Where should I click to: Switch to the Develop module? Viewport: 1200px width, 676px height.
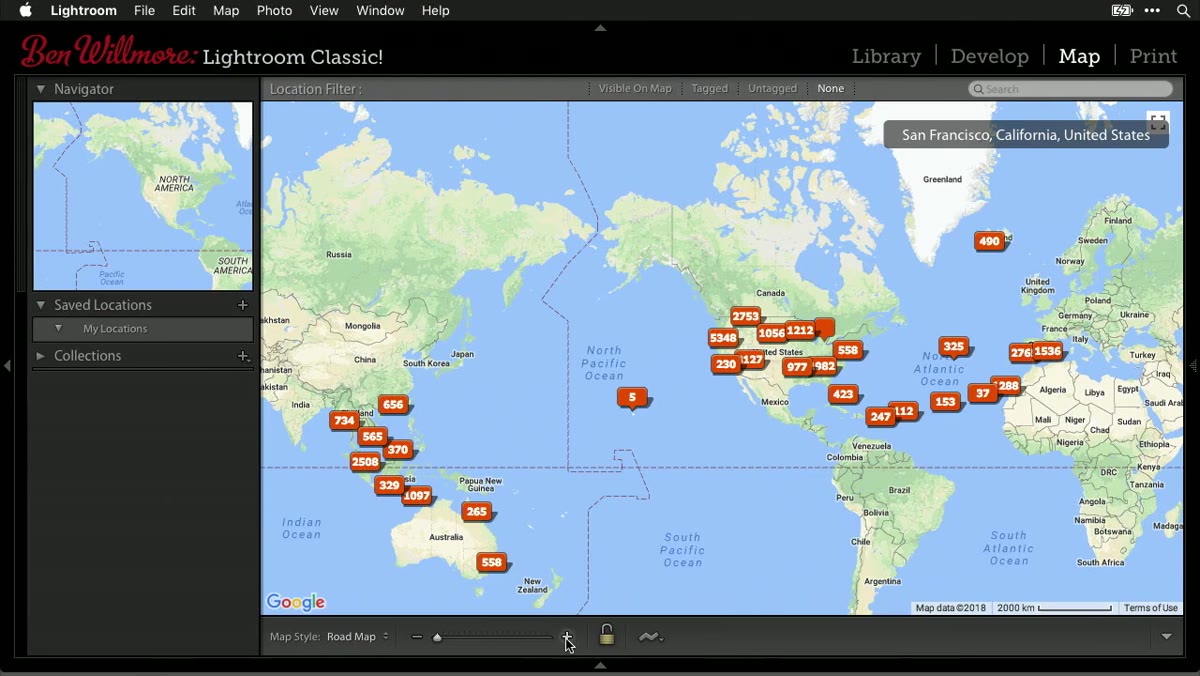pos(990,56)
